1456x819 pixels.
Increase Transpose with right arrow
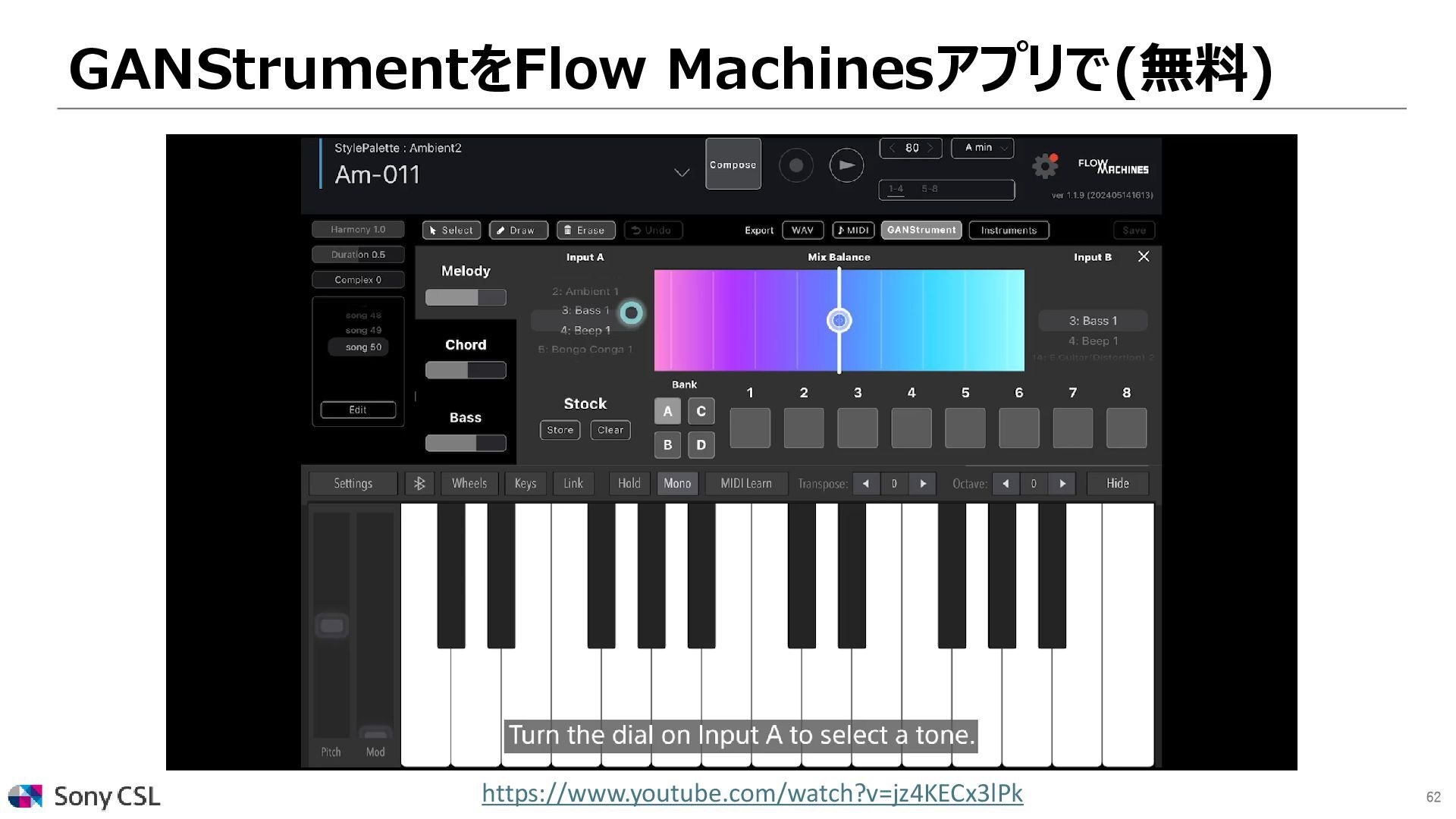(922, 483)
